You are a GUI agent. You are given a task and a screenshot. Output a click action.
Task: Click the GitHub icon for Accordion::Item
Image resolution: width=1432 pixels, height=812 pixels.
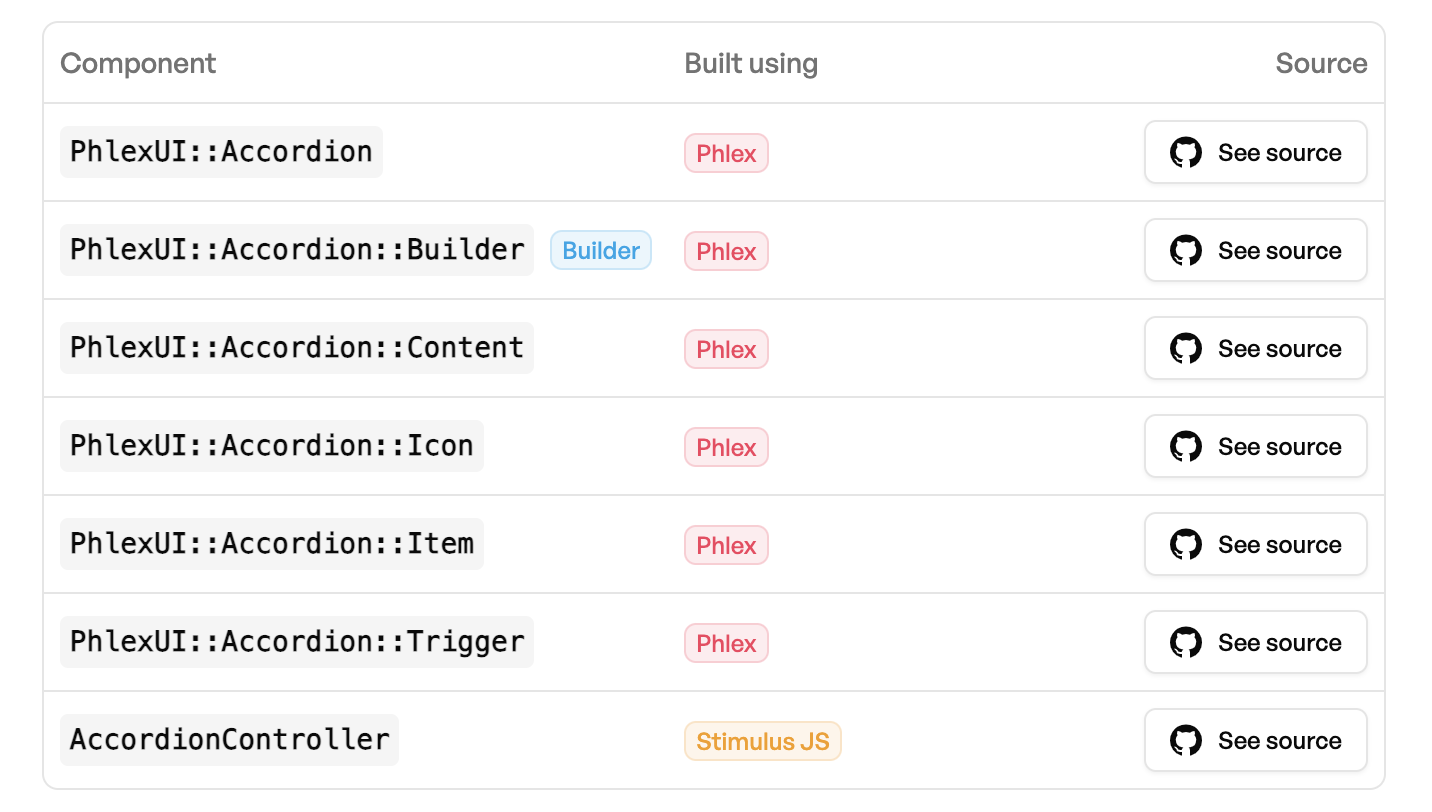1185,544
